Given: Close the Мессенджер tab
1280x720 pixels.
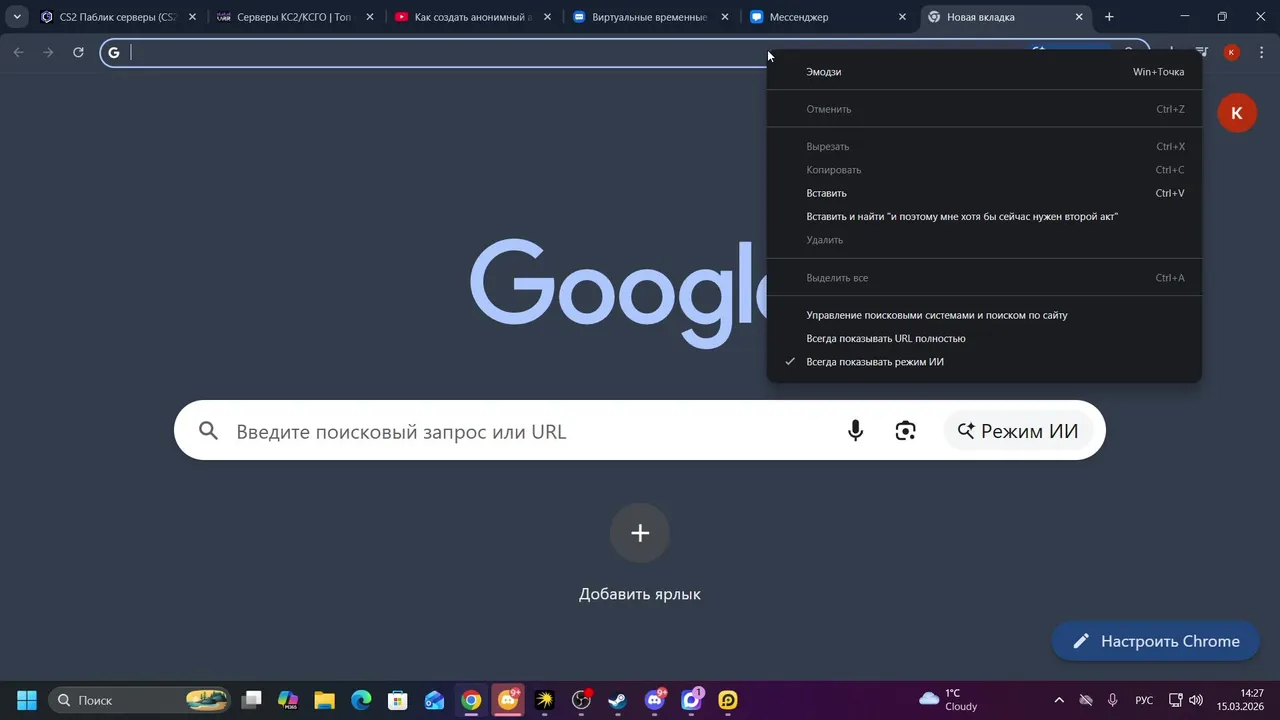Looking at the screenshot, I should click(902, 17).
